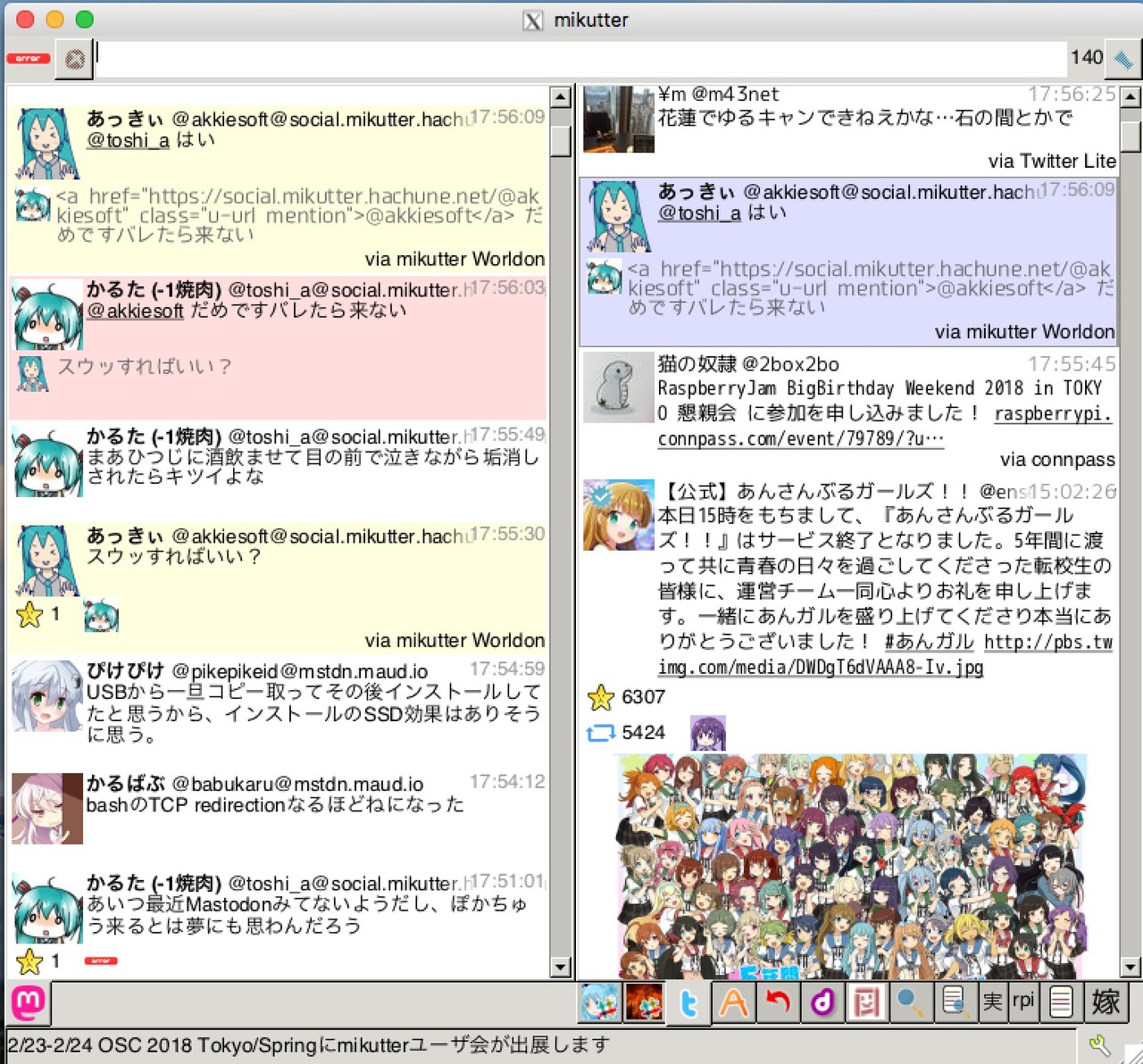Viewport: 1143px width, 1064px height.
Task: Open the Mastodon account icon at bottom left
Action: (x=29, y=1002)
